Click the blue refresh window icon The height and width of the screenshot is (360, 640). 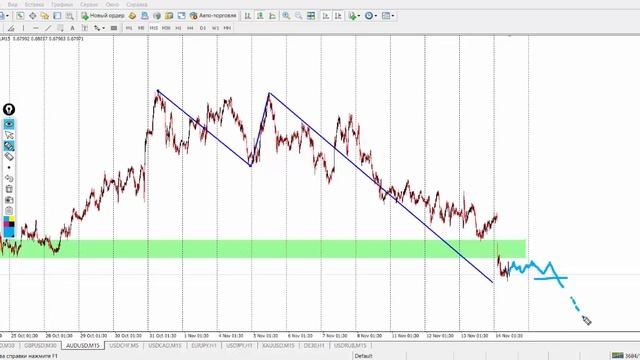pyautogui.click(x=181, y=16)
